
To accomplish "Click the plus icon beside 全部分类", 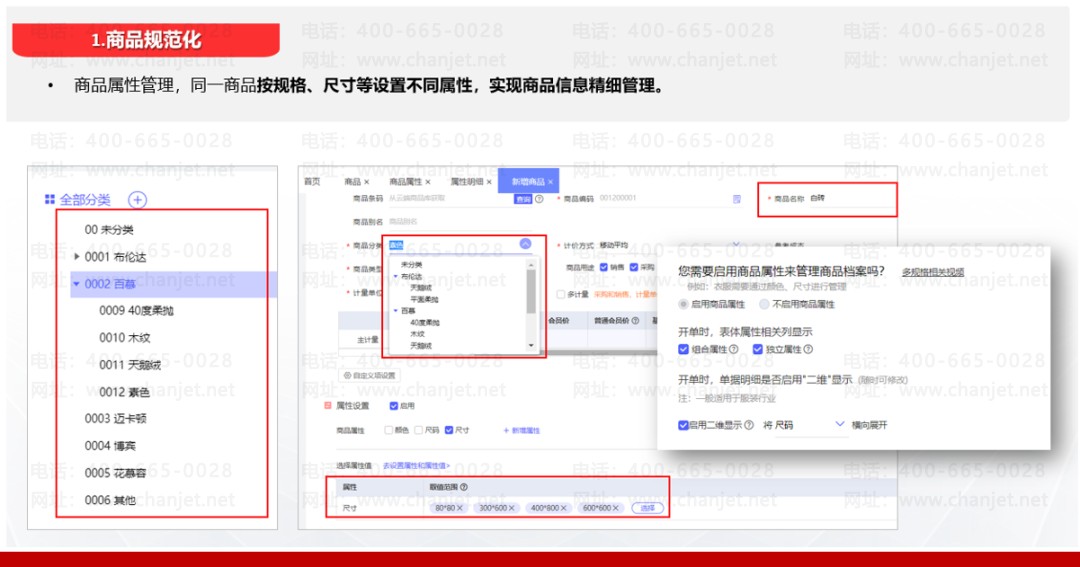I will (138, 200).
